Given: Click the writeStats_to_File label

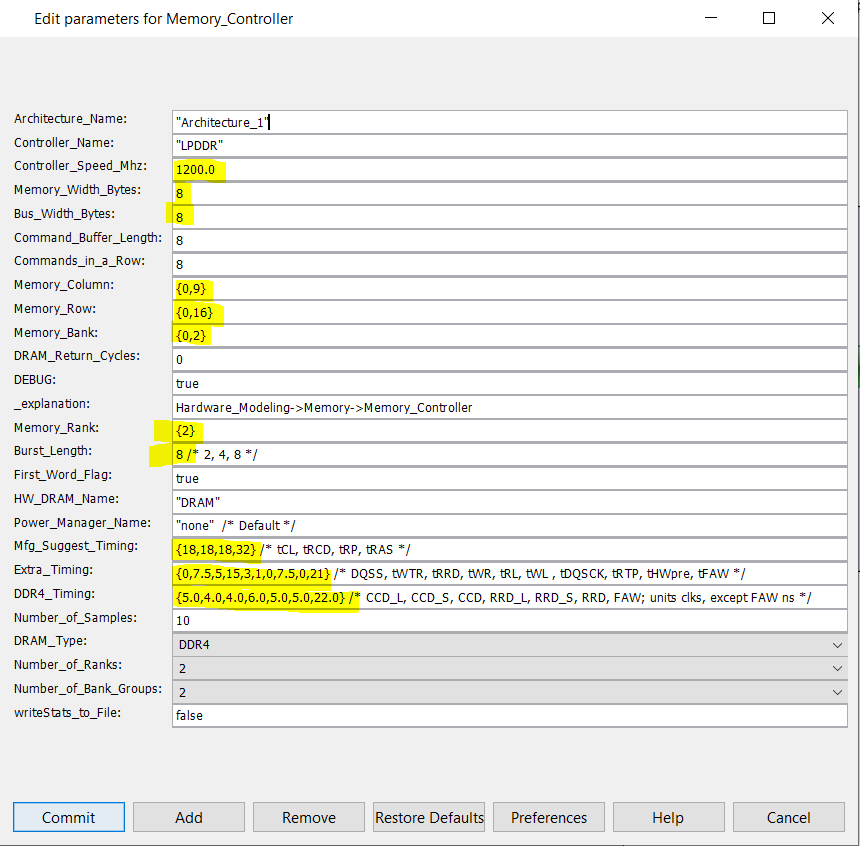Looking at the screenshot, I should [67, 713].
